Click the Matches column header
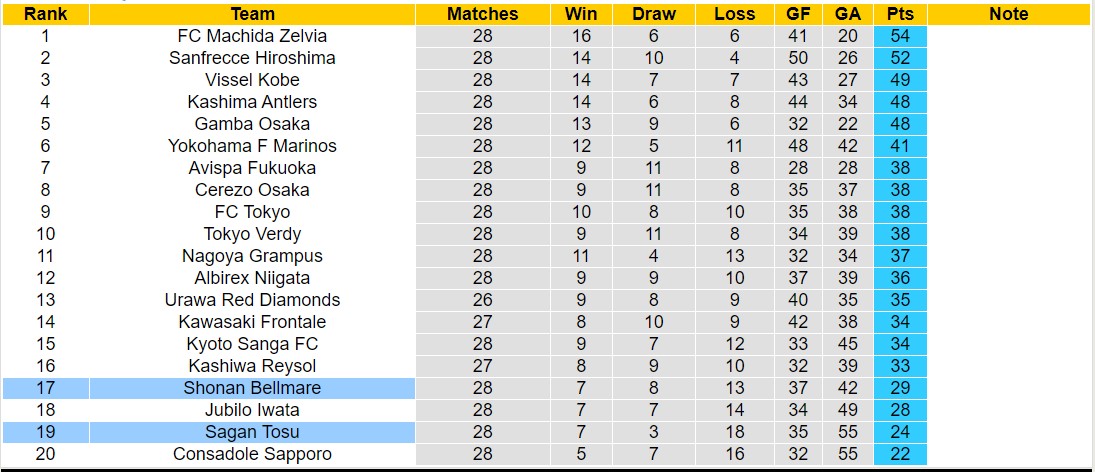 tap(482, 14)
